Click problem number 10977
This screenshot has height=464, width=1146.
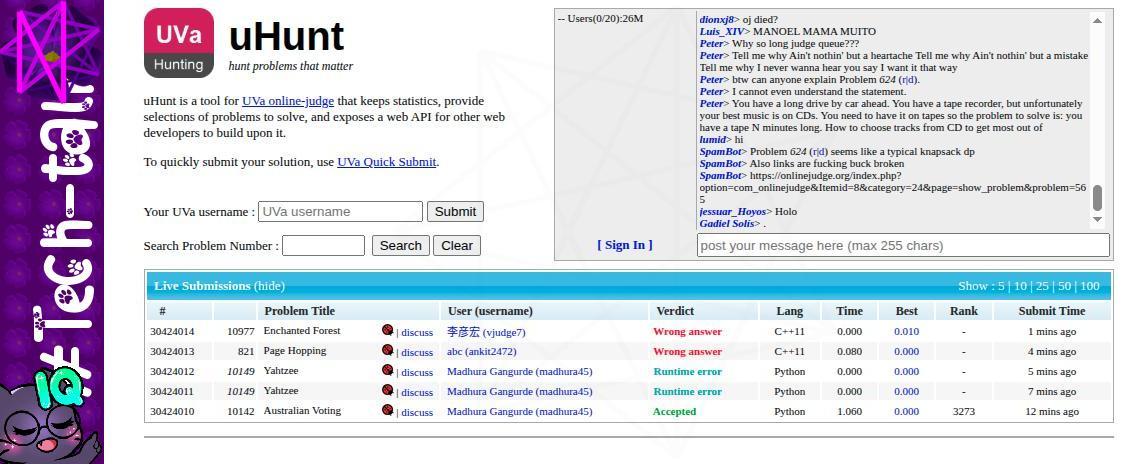[240, 332]
